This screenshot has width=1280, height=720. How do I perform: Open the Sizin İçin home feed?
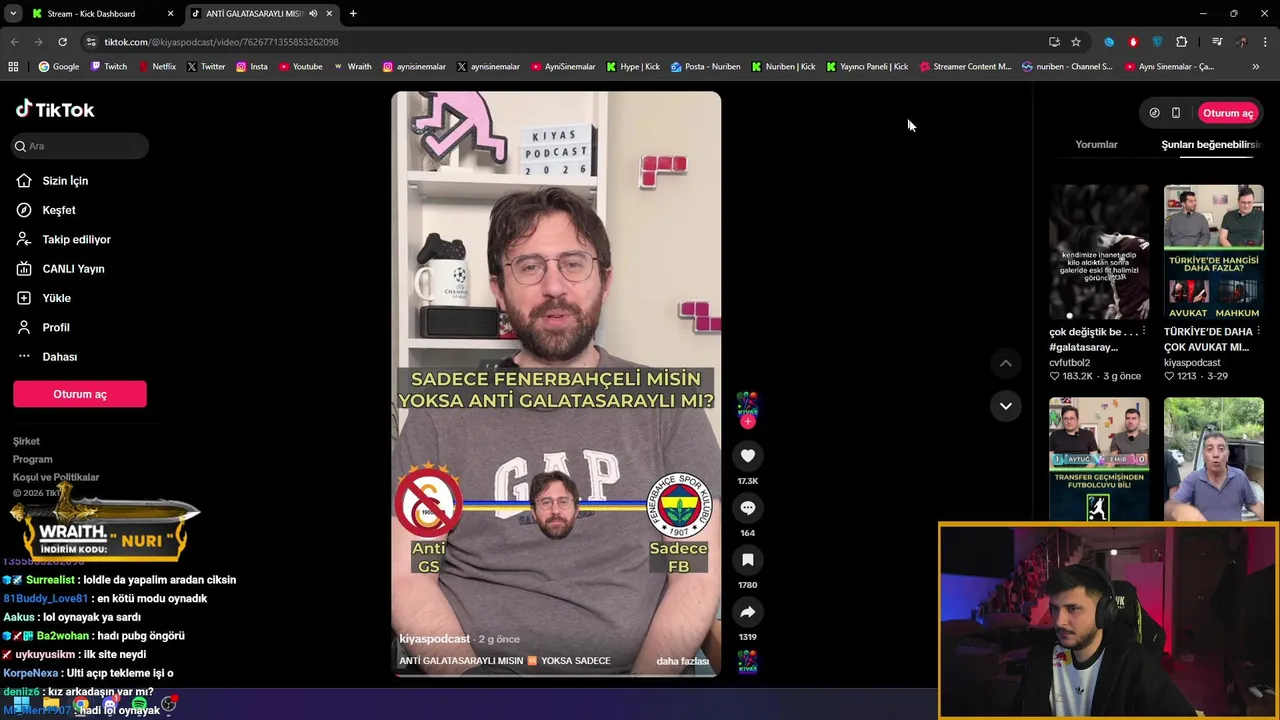52,181
